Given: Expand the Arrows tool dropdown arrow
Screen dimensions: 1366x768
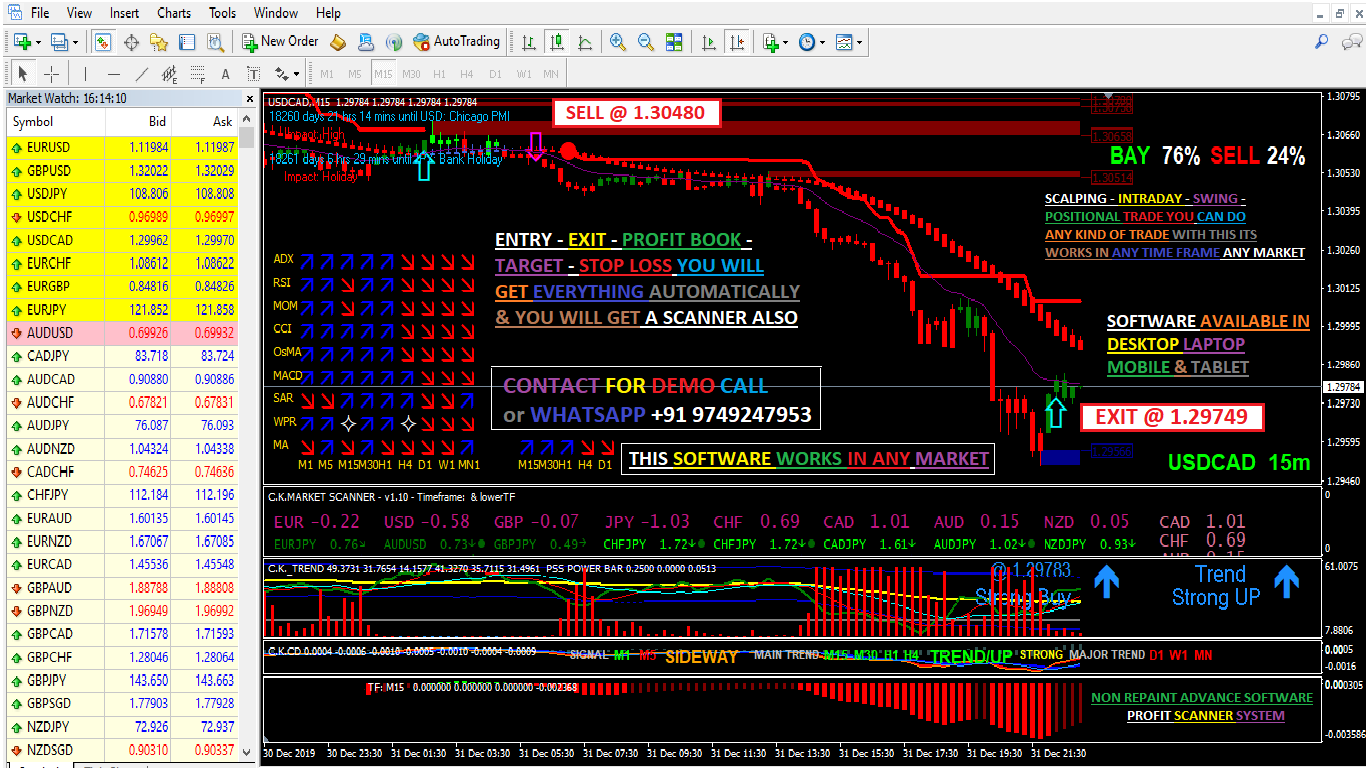Looking at the screenshot, I should [x=297, y=74].
